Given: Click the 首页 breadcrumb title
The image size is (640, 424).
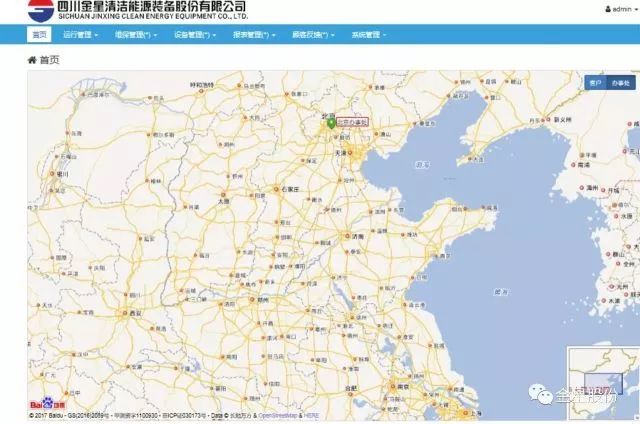Looking at the screenshot, I should (50, 60).
